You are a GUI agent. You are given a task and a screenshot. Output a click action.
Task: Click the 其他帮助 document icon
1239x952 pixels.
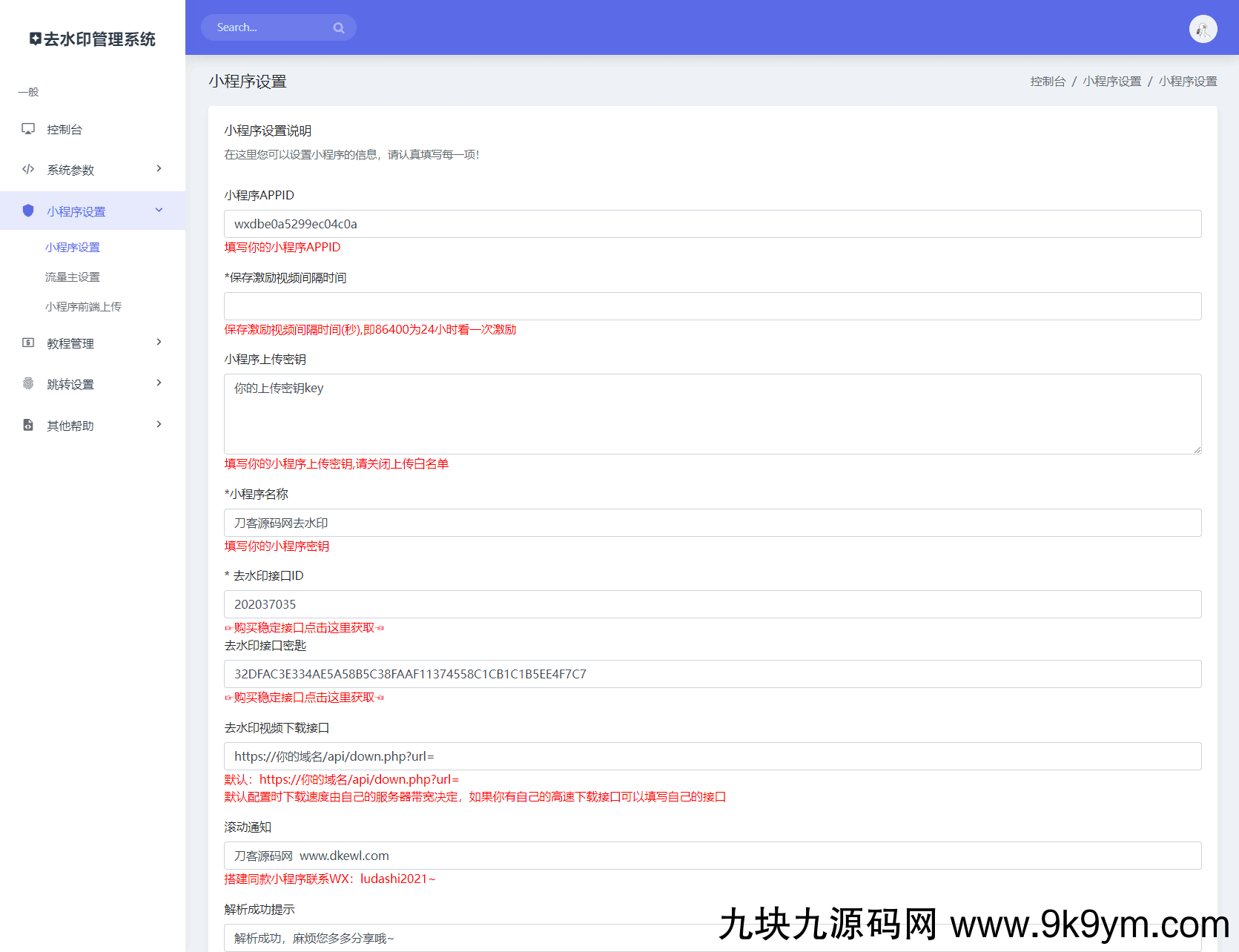tap(28, 425)
